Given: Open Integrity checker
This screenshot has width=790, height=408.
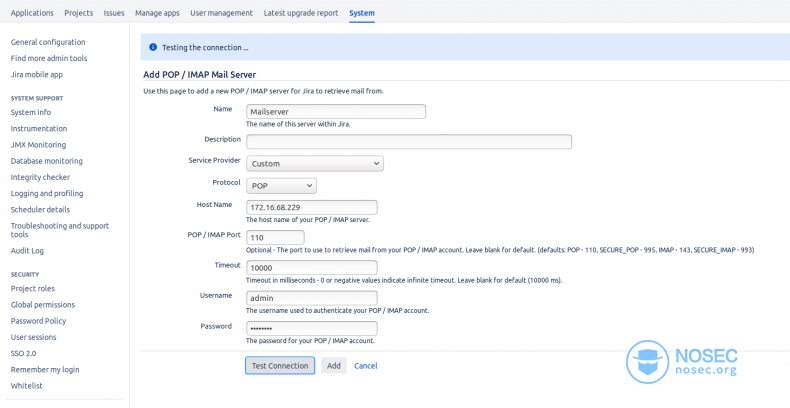Looking at the screenshot, I should (x=40, y=177).
